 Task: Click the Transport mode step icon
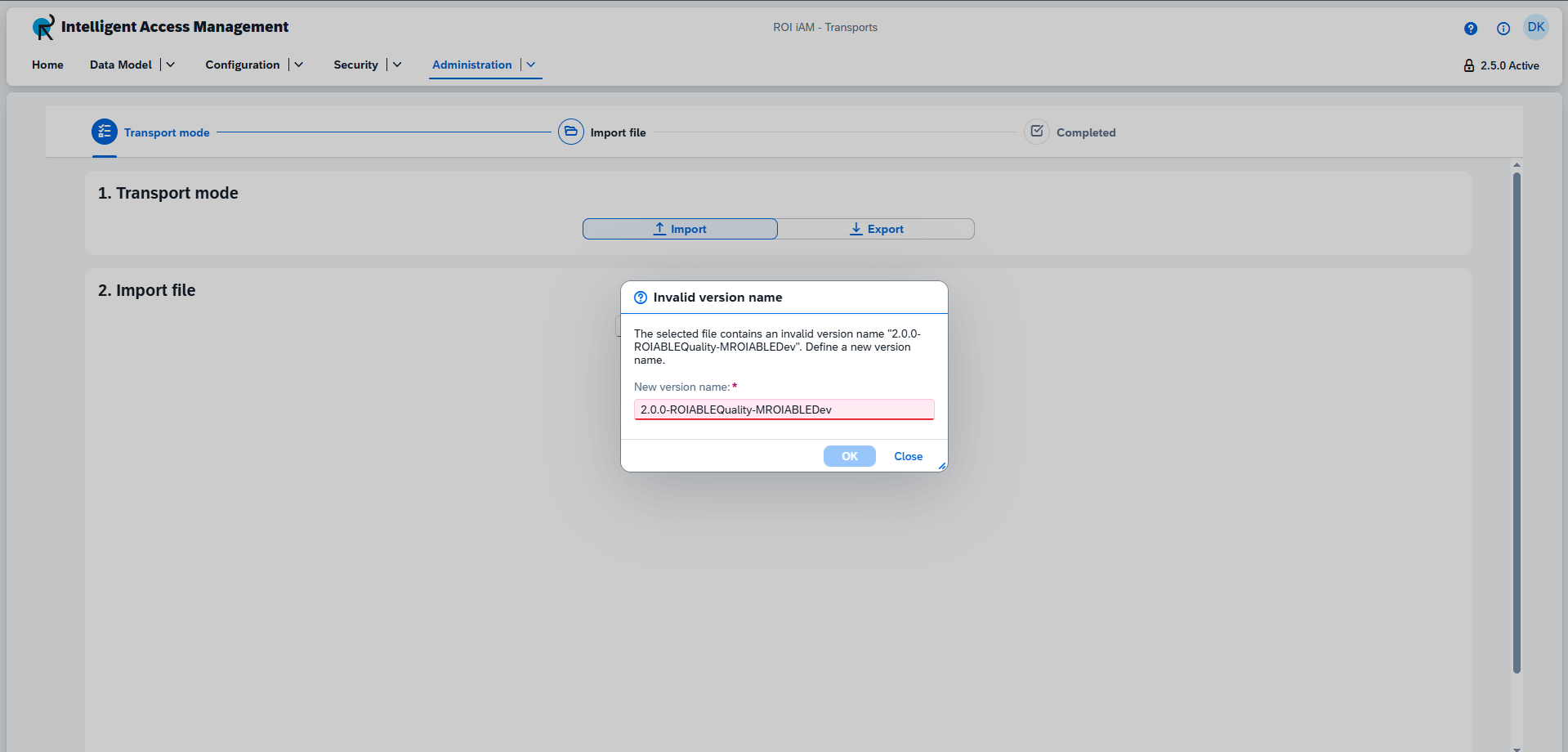pos(104,132)
